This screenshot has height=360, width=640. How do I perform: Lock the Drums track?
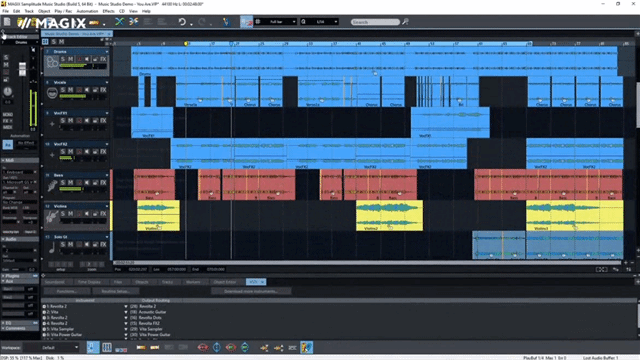pyautogui.click(x=95, y=59)
